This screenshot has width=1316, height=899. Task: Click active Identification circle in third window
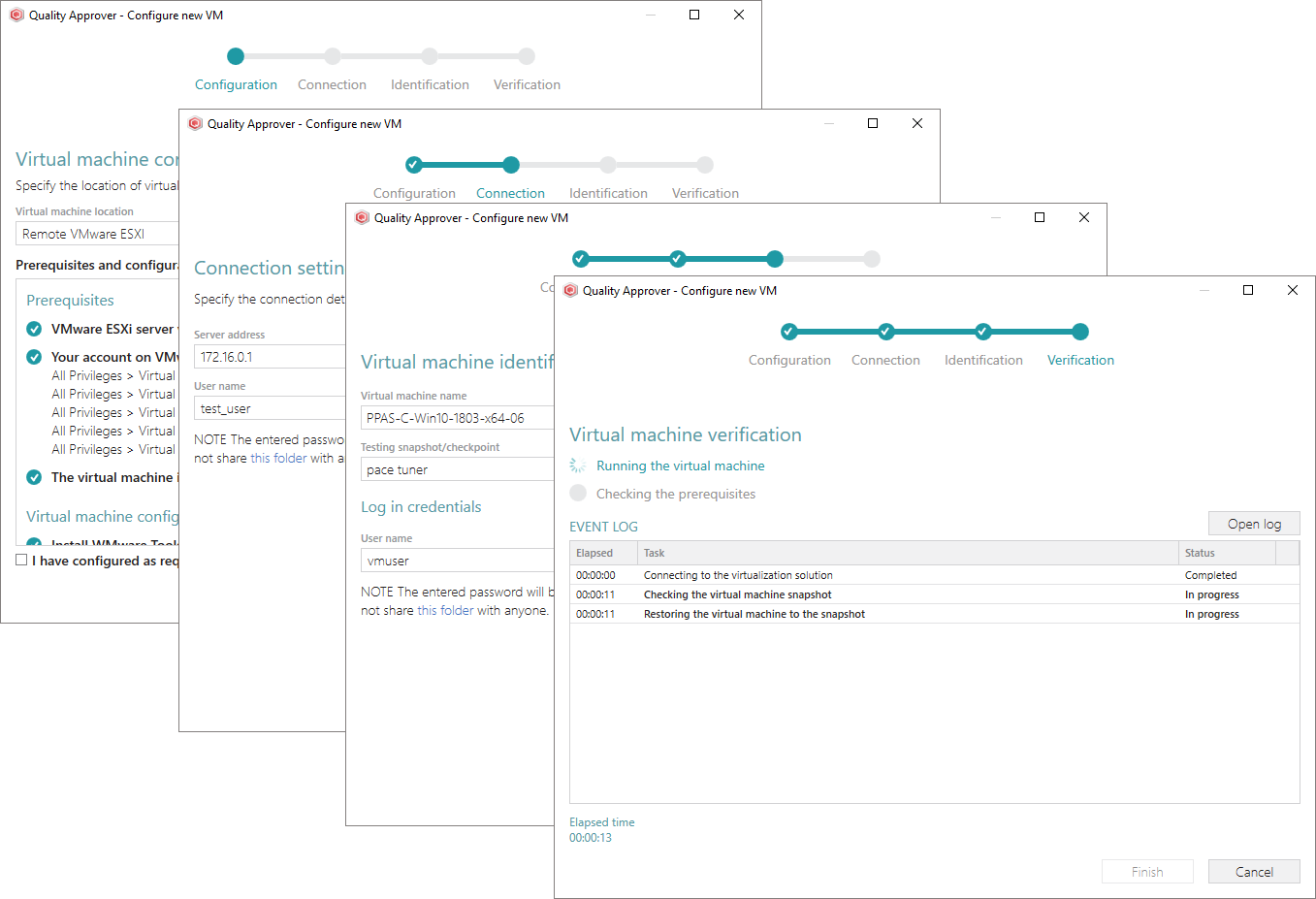[775, 259]
